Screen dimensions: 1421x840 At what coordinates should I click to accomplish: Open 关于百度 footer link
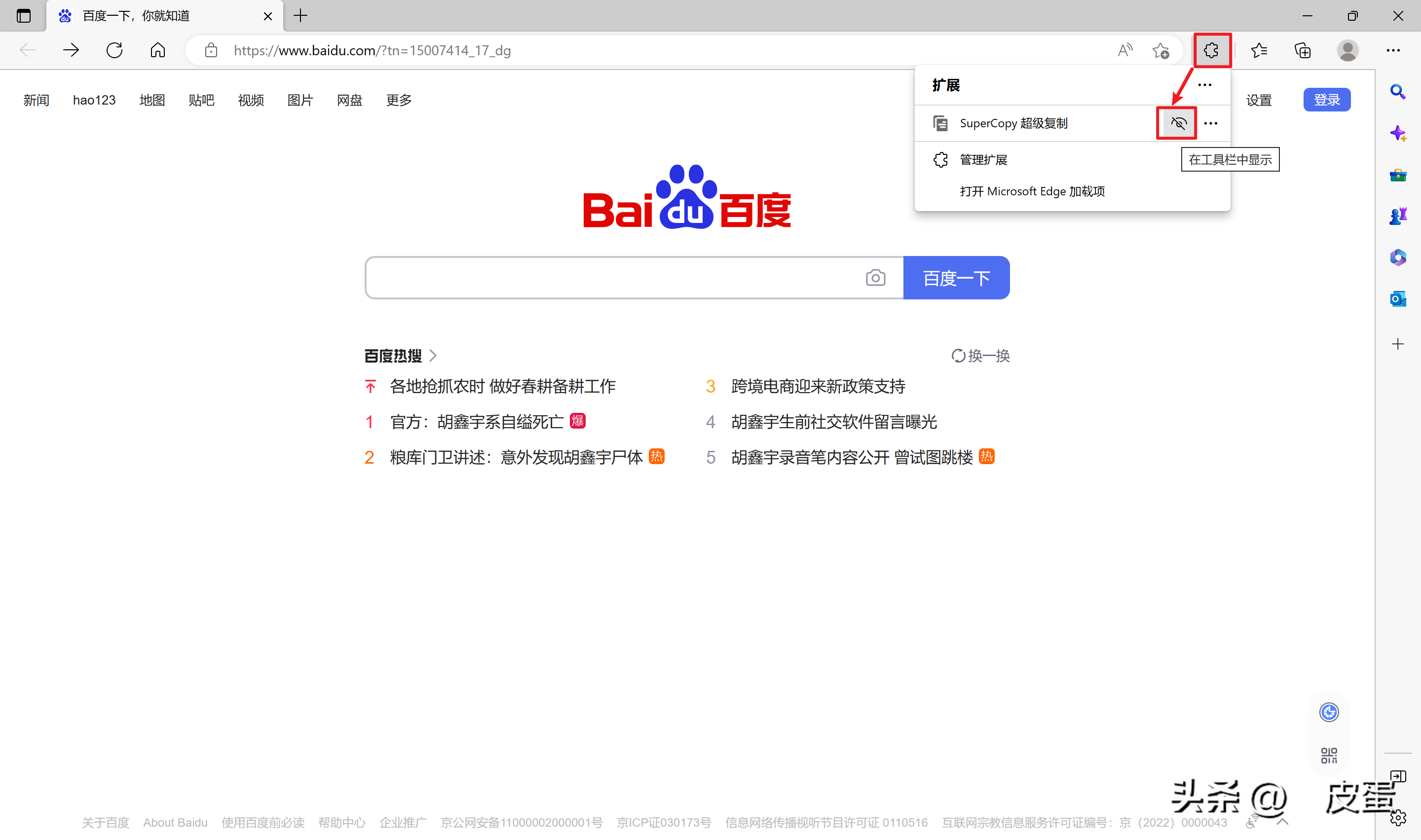click(x=105, y=822)
